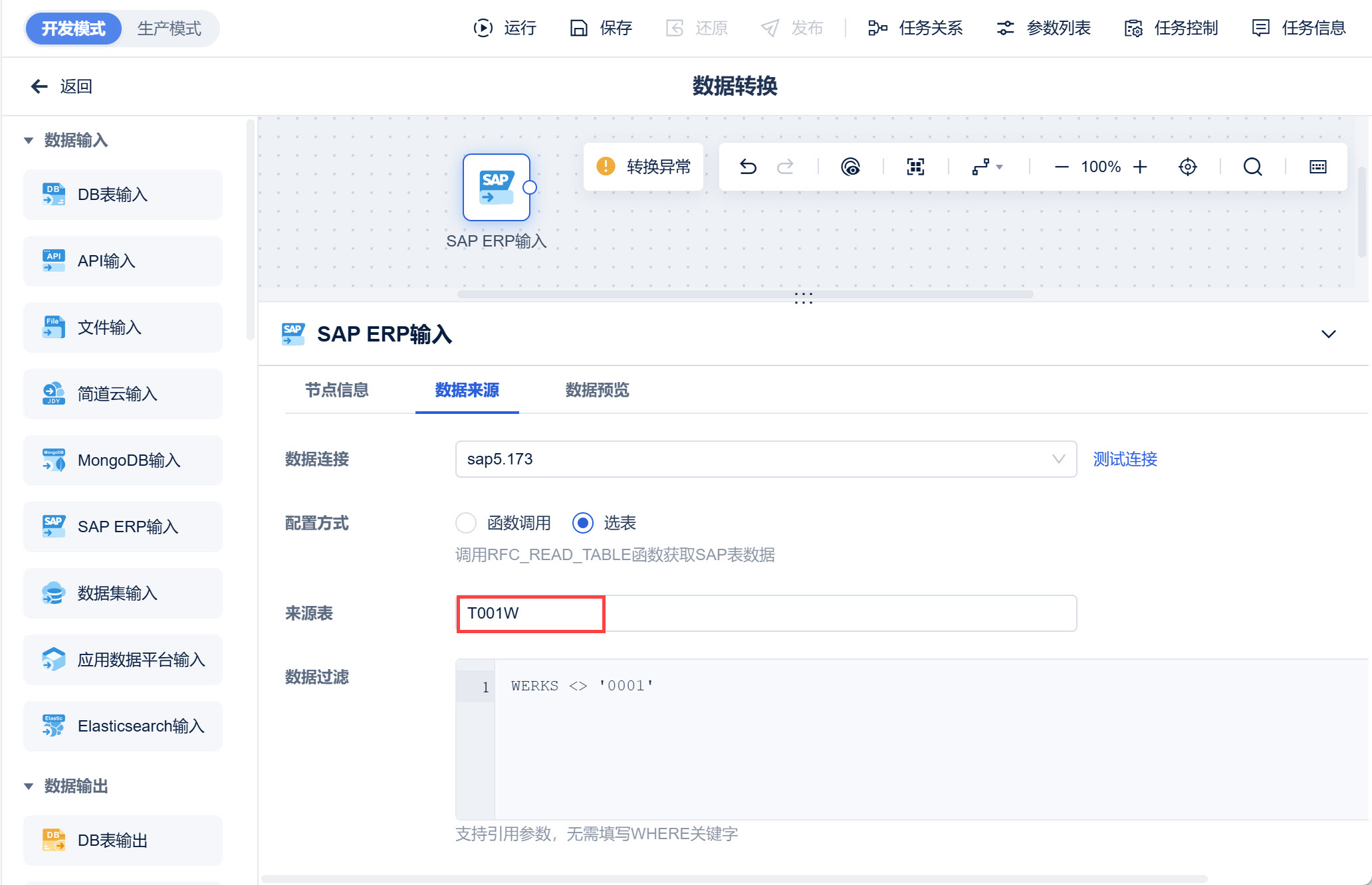Click the 测试连接 link

click(1125, 459)
